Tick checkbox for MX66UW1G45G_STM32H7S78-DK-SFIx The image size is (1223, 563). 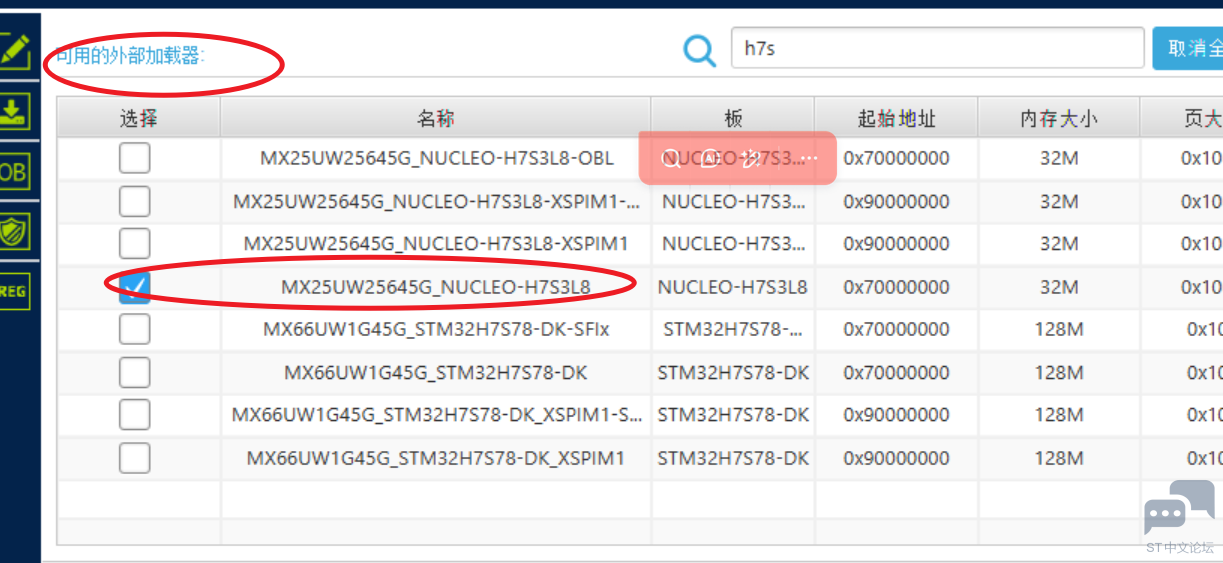point(135,329)
